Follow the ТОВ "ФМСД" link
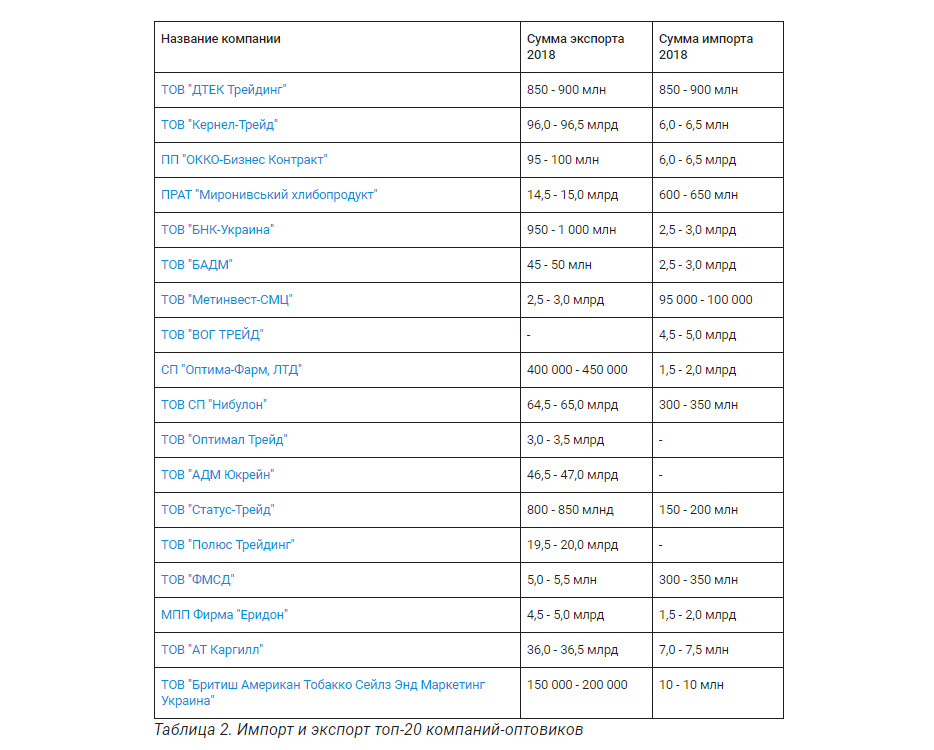The width and height of the screenshot is (934, 750). click(x=198, y=580)
